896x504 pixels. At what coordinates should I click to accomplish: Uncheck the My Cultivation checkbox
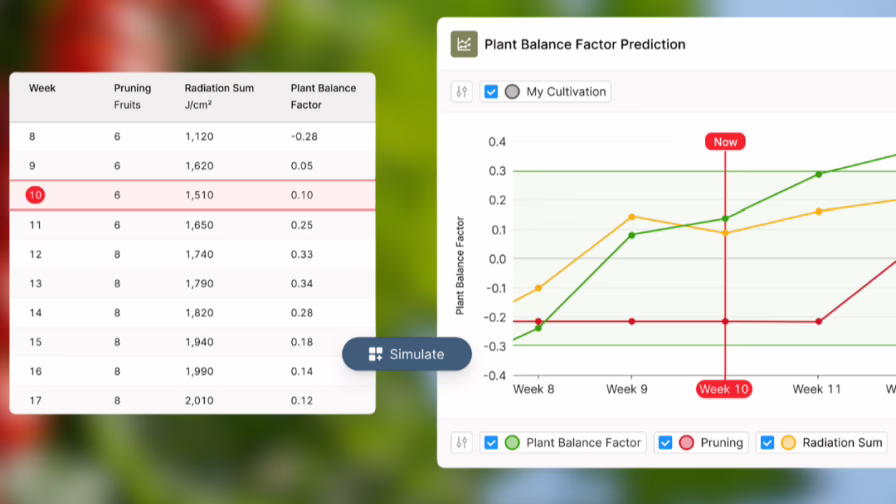point(491,91)
